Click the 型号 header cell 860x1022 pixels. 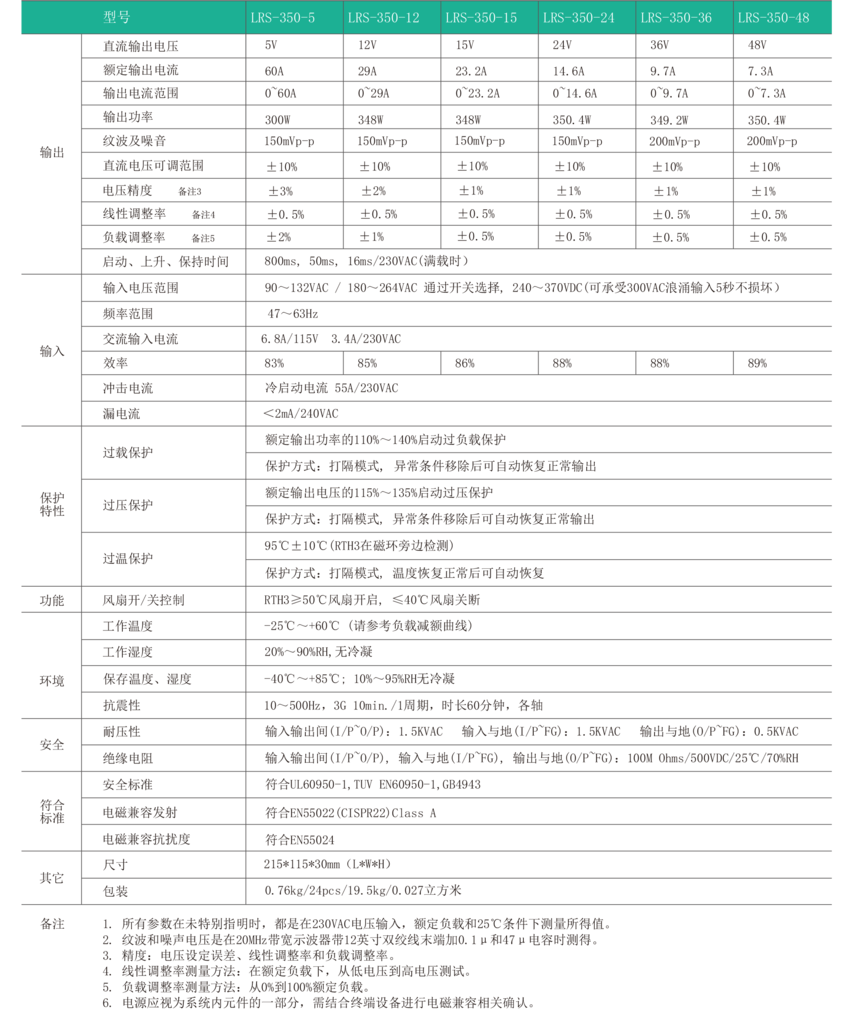[116, 18]
